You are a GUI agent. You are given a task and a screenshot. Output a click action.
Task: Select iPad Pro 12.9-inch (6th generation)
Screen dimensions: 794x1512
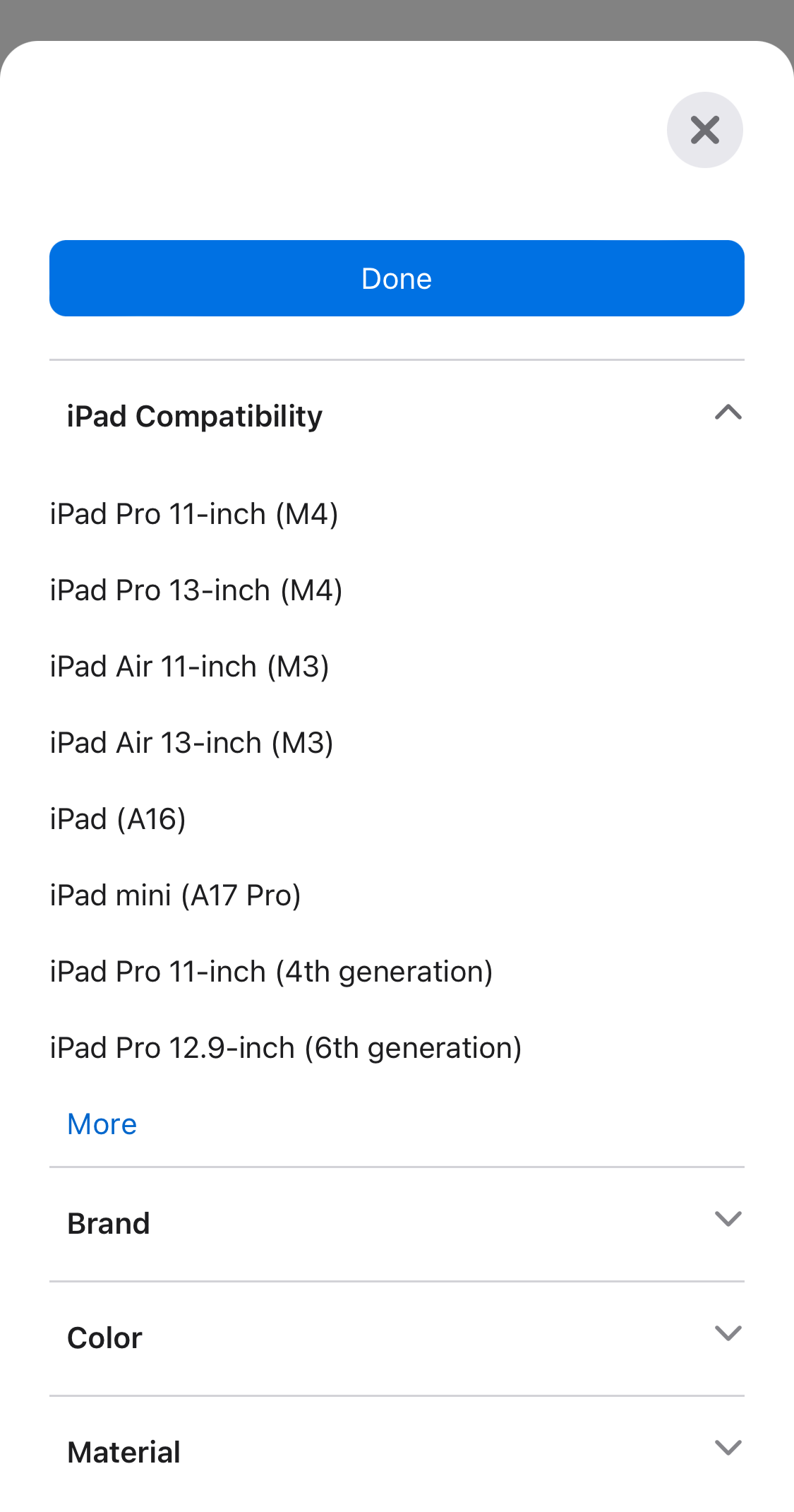point(285,1047)
